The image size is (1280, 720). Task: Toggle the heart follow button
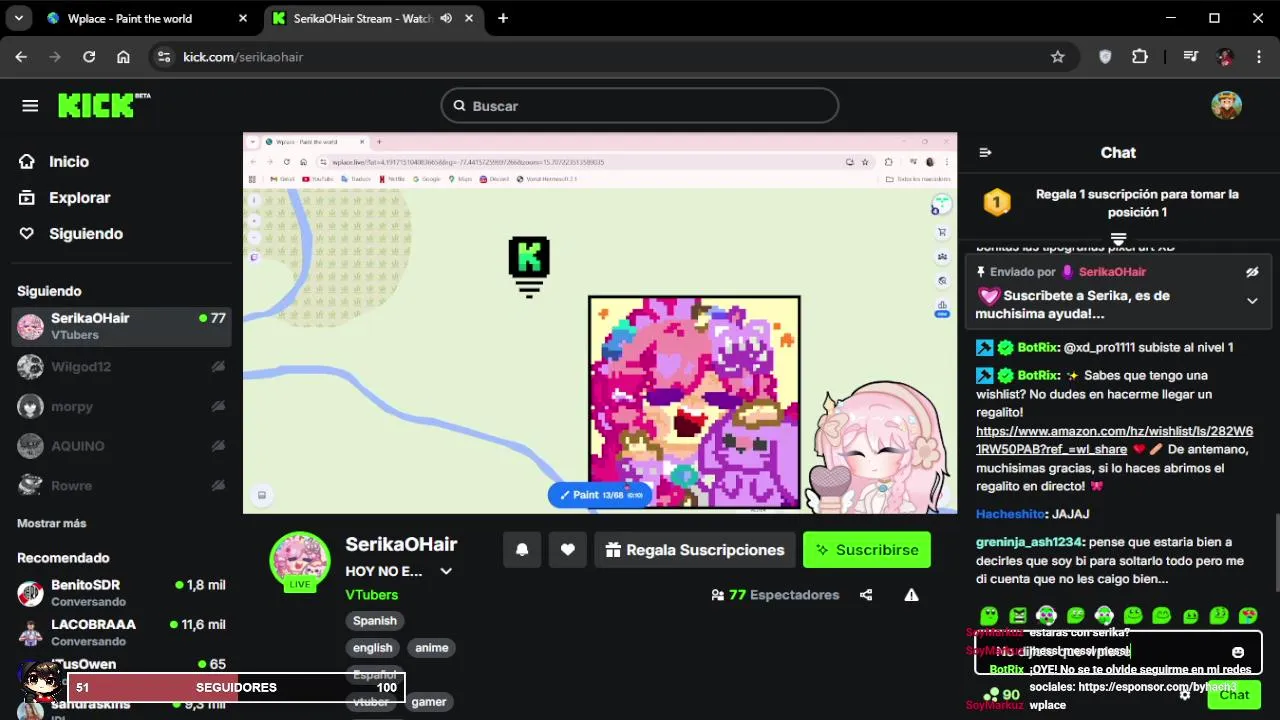(568, 550)
